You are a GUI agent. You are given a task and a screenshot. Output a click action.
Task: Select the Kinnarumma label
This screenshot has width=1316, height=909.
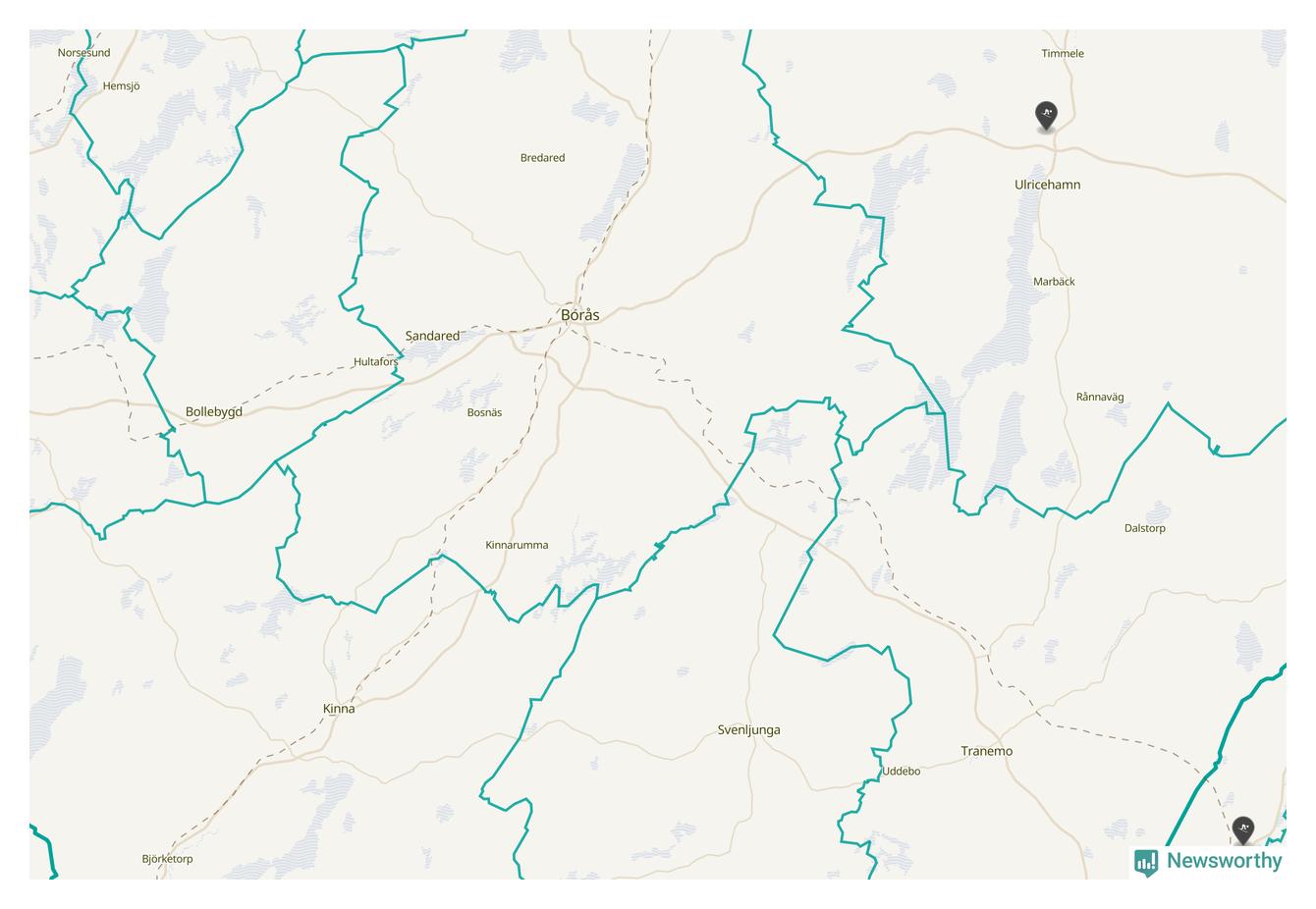(517, 546)
